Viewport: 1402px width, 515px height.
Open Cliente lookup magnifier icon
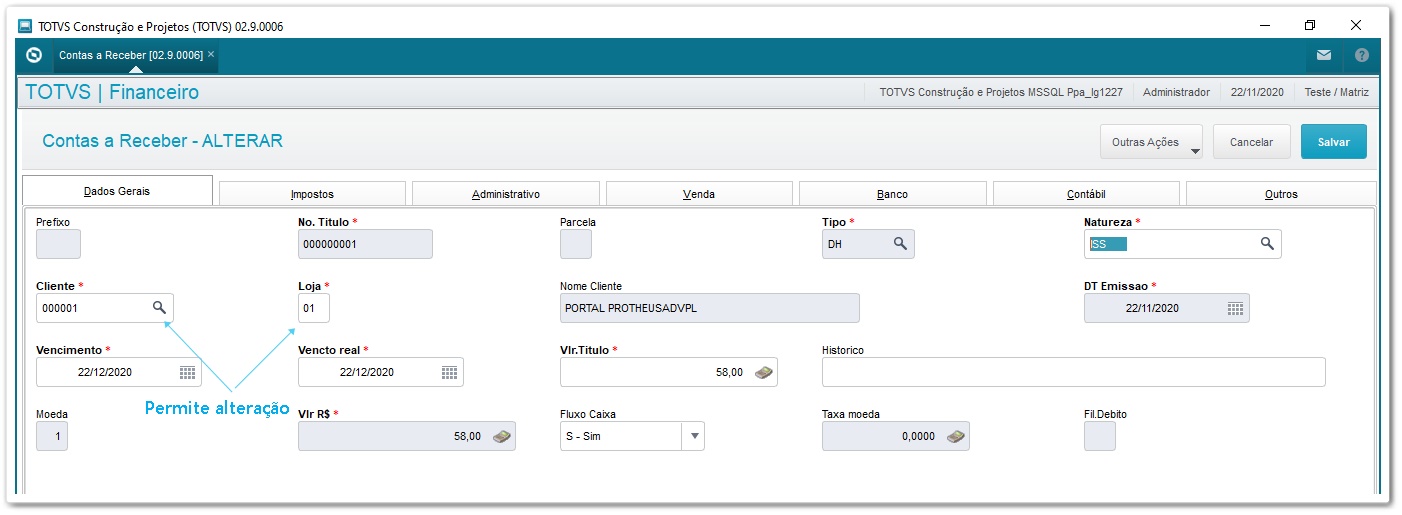pos(159,308)
